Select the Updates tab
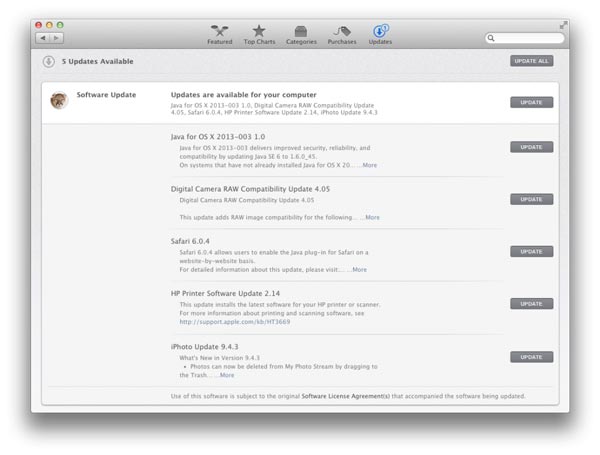The height and width of the screenshot is (455, 600). (x=380, y=34)
